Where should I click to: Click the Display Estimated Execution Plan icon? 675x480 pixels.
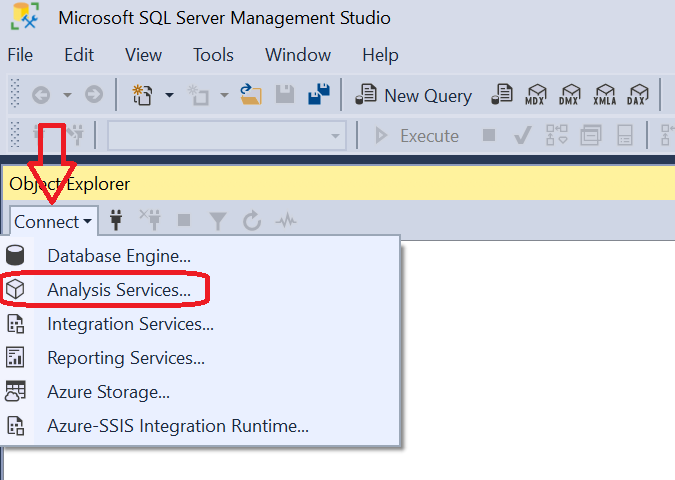[x=557, y=135]
